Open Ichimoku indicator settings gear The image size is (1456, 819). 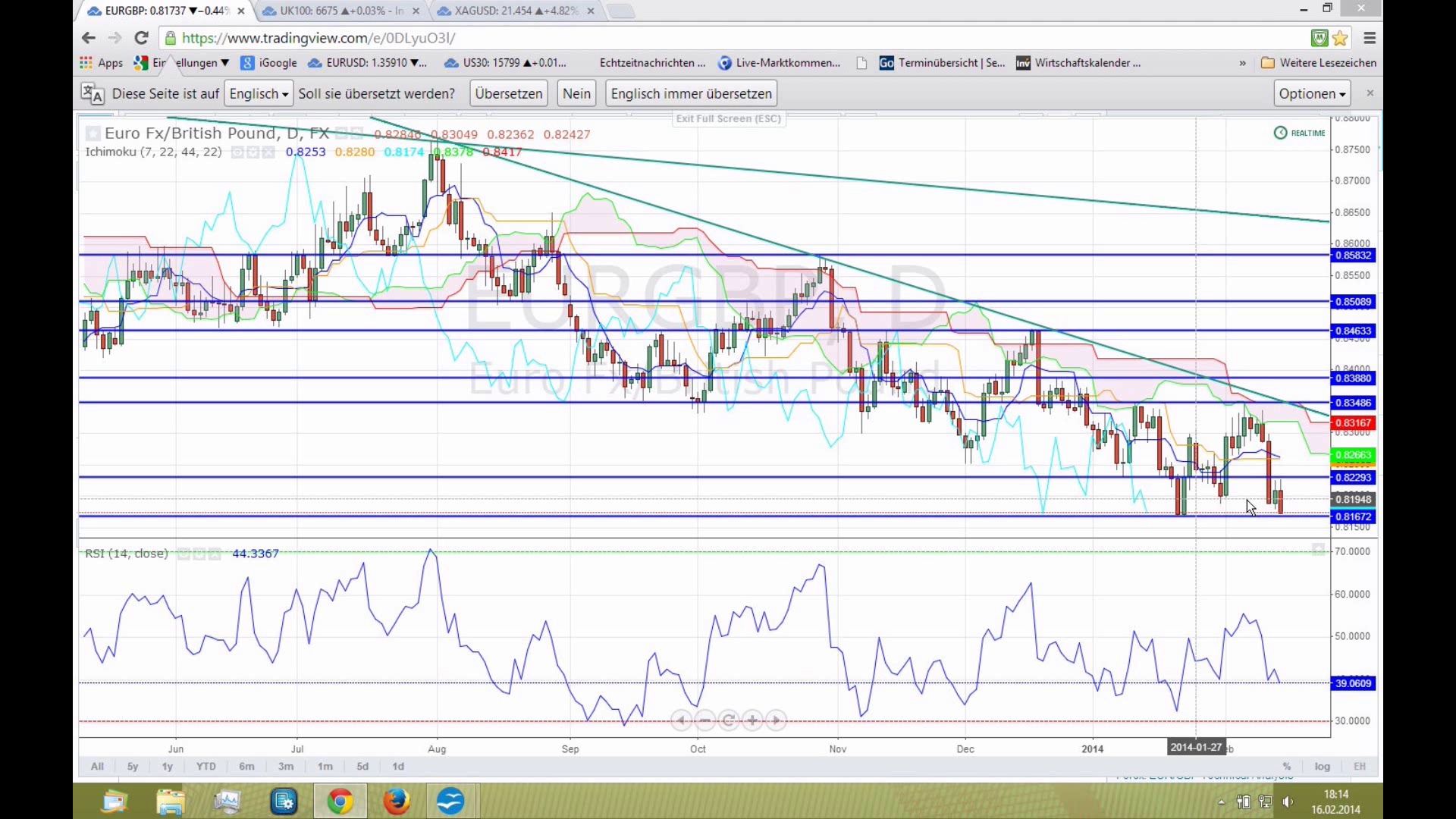[x=253, y=152]
